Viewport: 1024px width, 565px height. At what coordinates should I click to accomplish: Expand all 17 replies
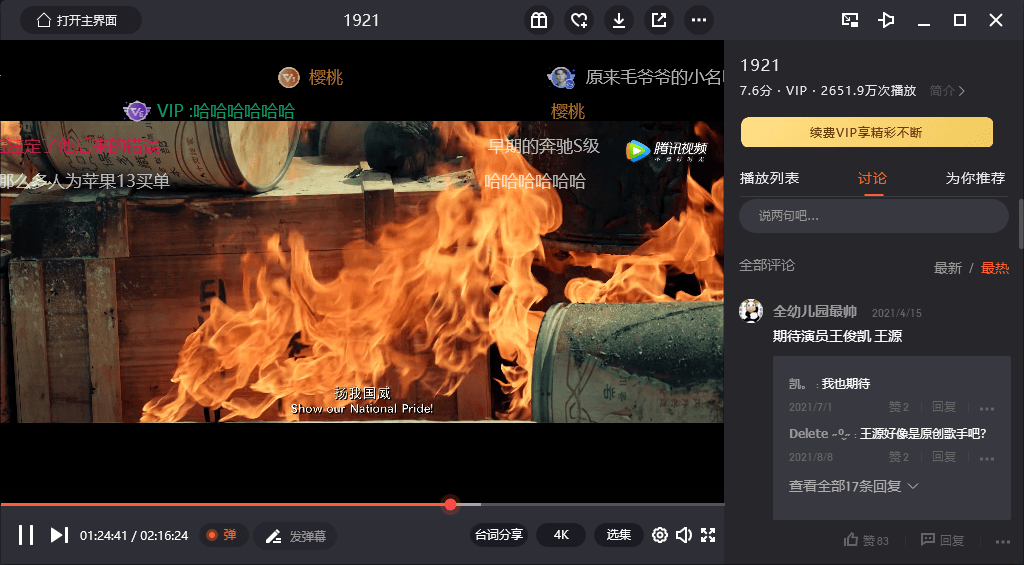click(x=853, y=486)
